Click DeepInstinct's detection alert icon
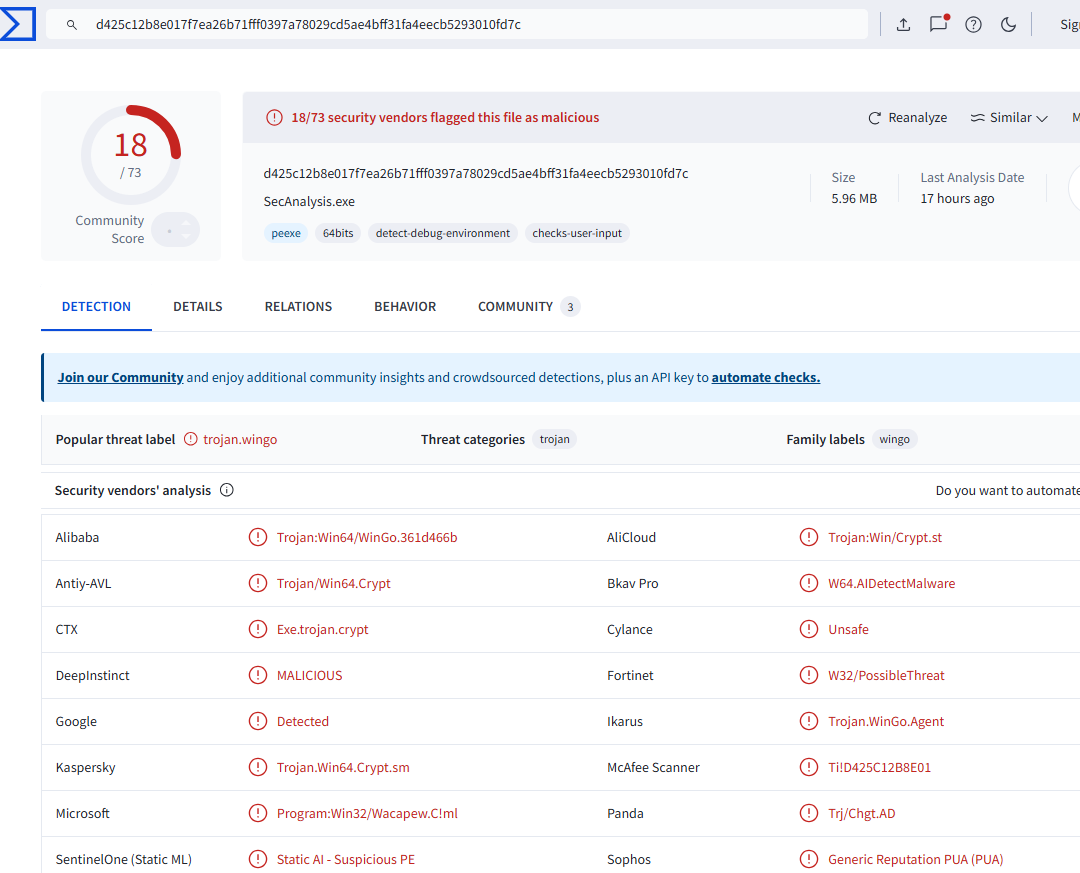This screenshot has height=873, width=1080. point(258,675)
